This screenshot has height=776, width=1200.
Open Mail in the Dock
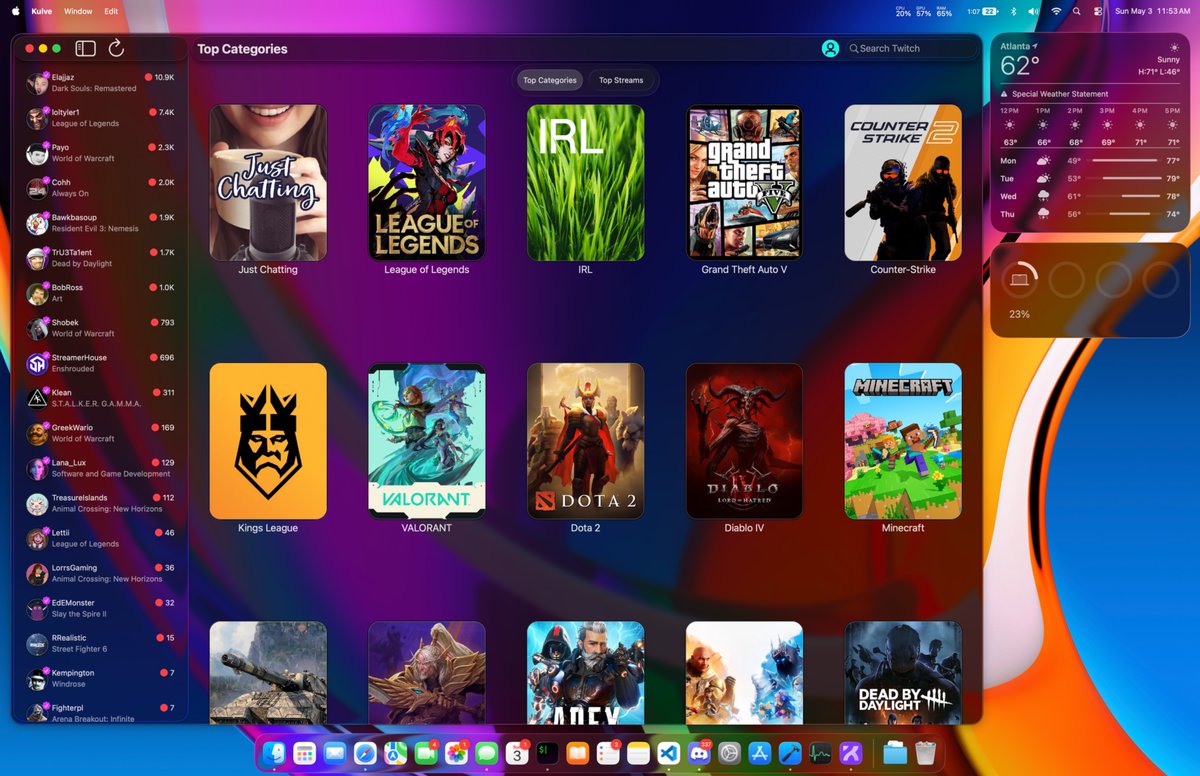(335, 754)
